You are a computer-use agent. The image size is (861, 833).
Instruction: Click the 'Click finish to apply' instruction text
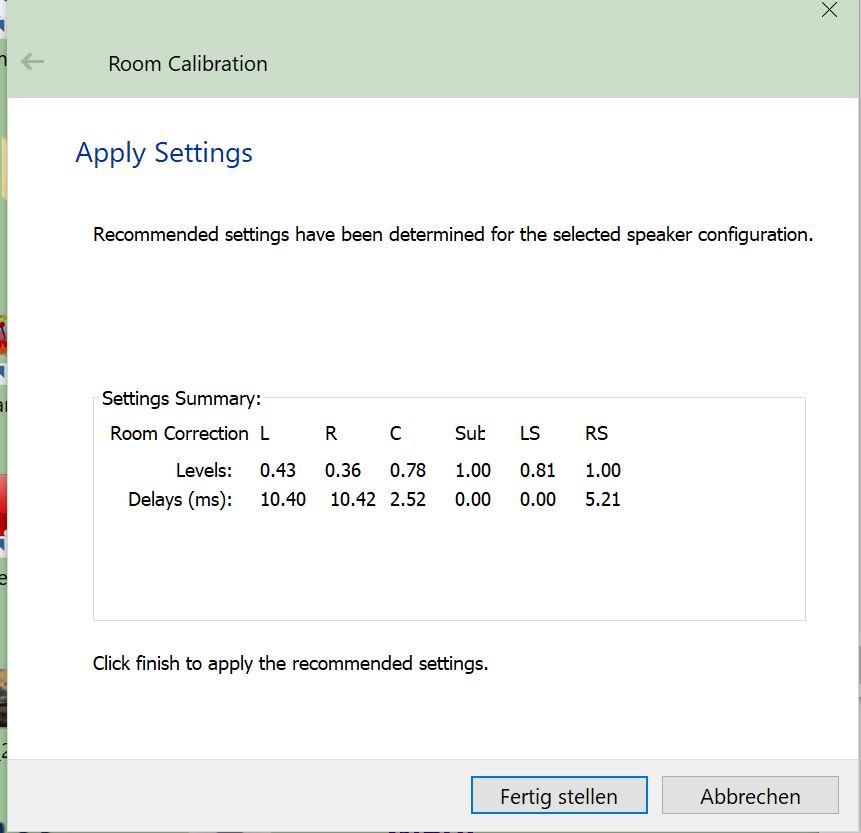point(290,663)
